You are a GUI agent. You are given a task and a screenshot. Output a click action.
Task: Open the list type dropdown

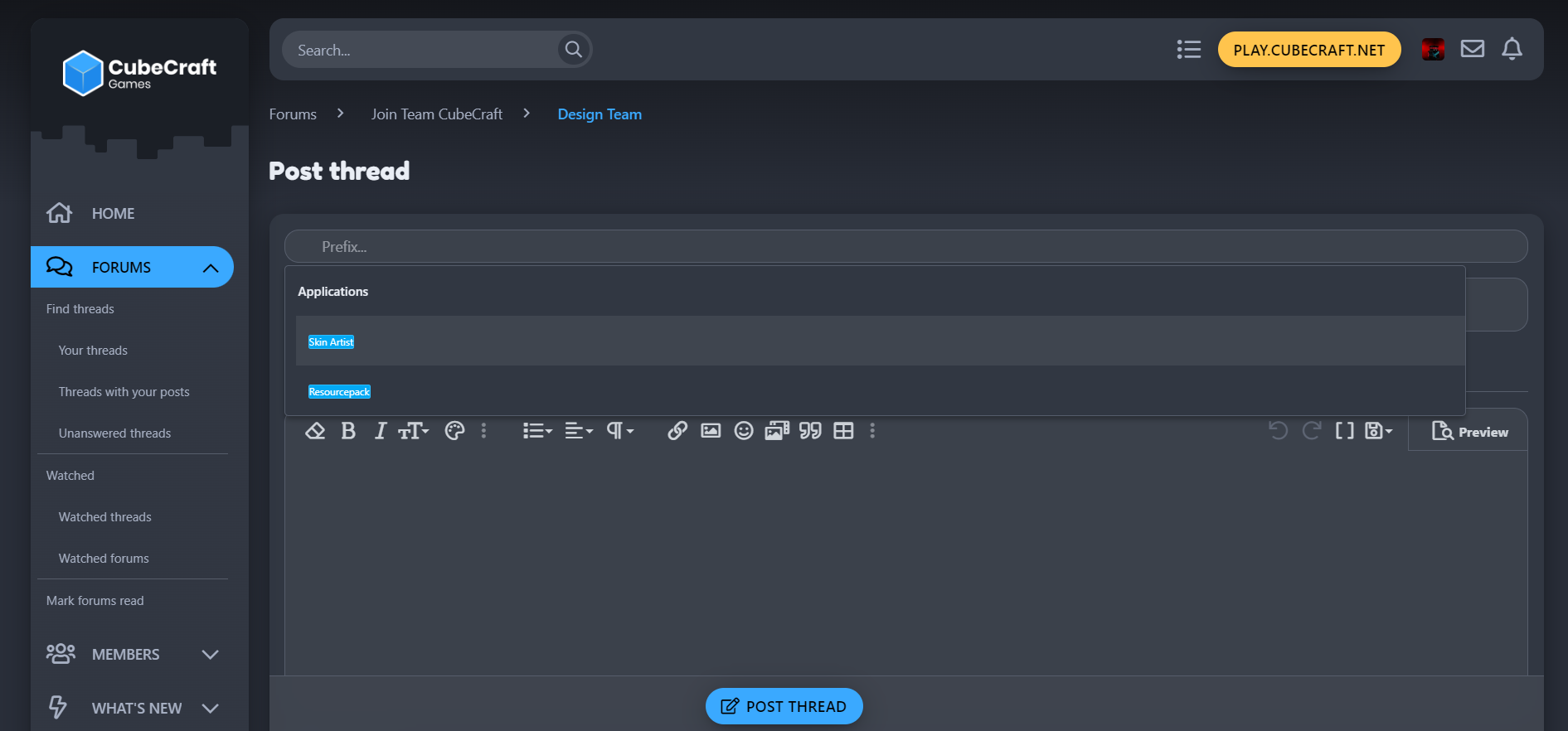tap(537, 430)
